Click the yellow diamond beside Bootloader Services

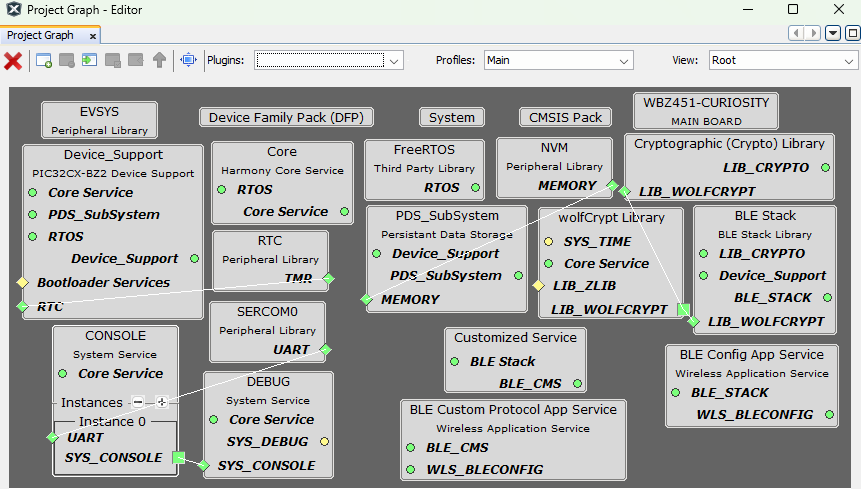point(22,282)
